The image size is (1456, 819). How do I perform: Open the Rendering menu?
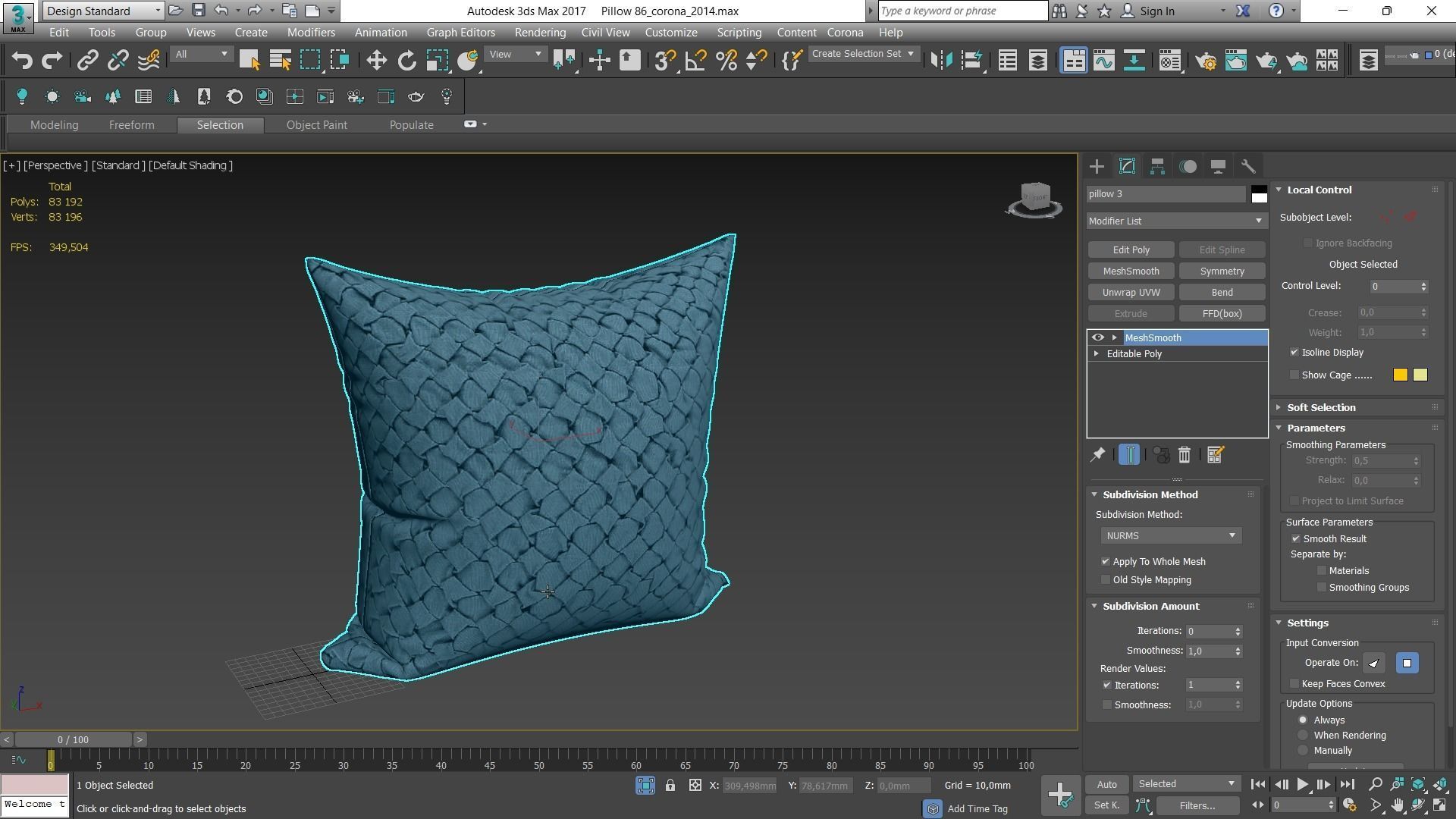(x=540, y=33)
